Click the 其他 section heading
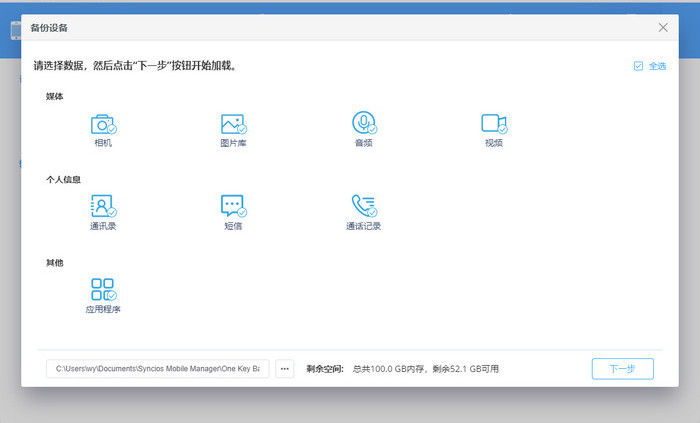Viewport: 700px width, 423px height. (x=54, y=263)
